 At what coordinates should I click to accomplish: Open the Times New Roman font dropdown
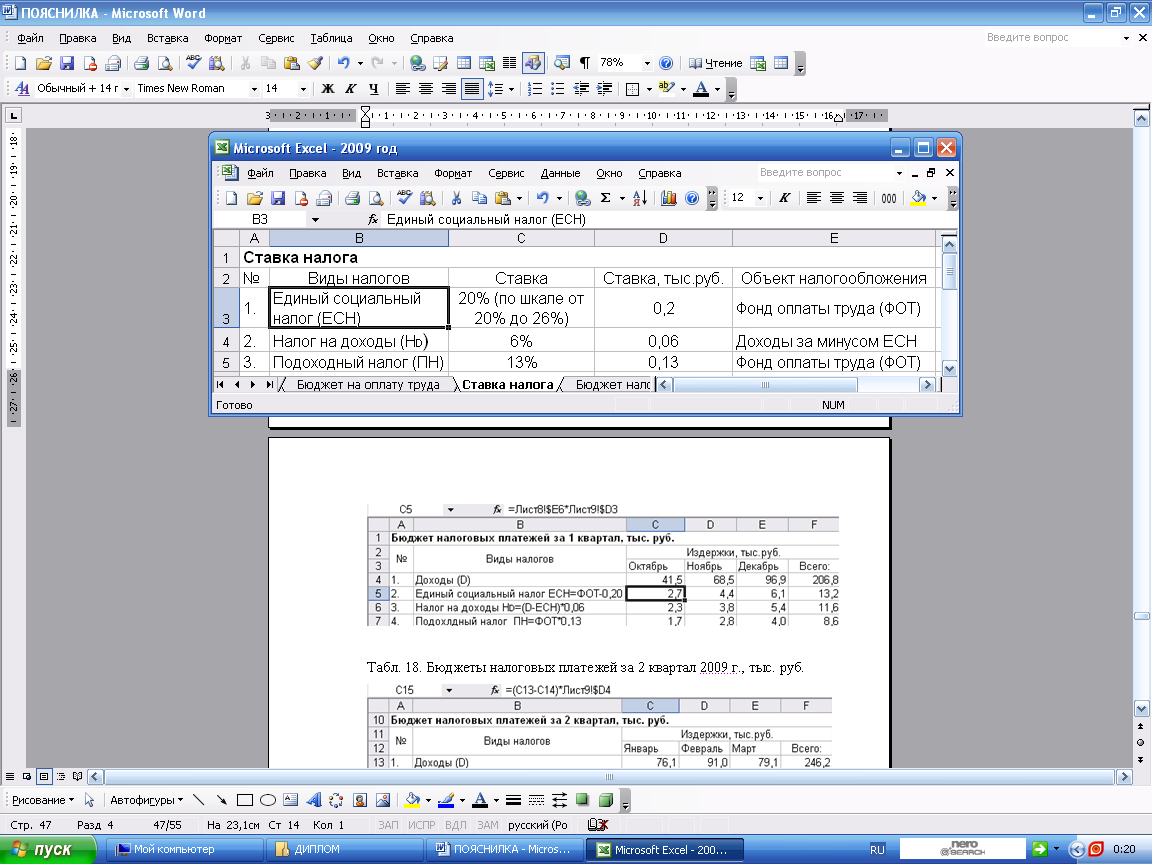[254, 89]
